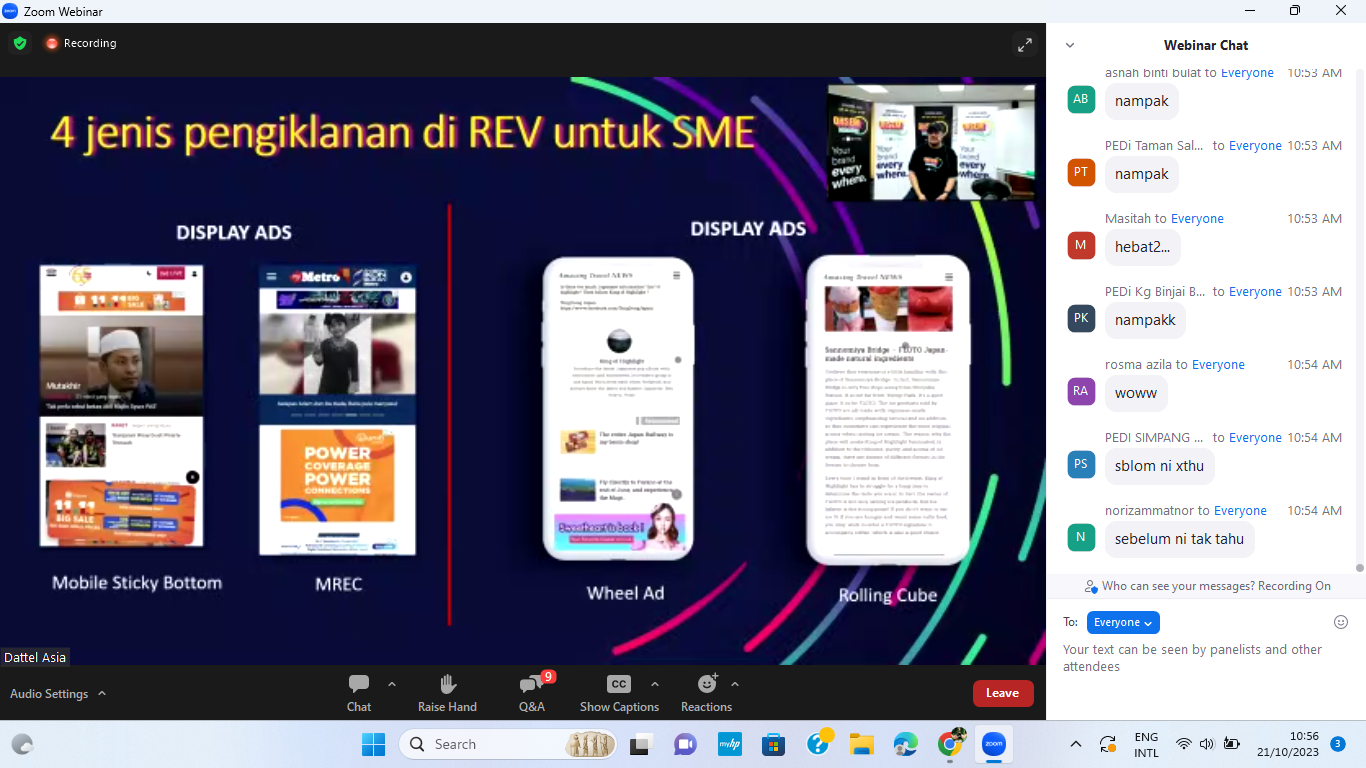This screenshot has height=768, width=1366.
Task: Click Everyone link in Masitah's message
Action: point(1197,218)
